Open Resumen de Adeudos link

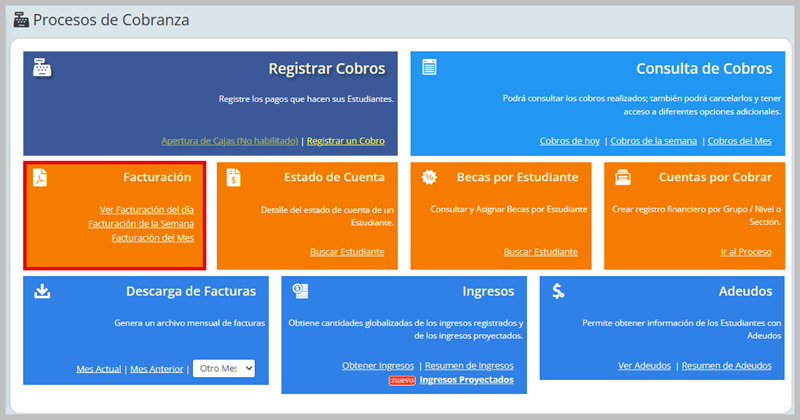[x=726, y=366]
